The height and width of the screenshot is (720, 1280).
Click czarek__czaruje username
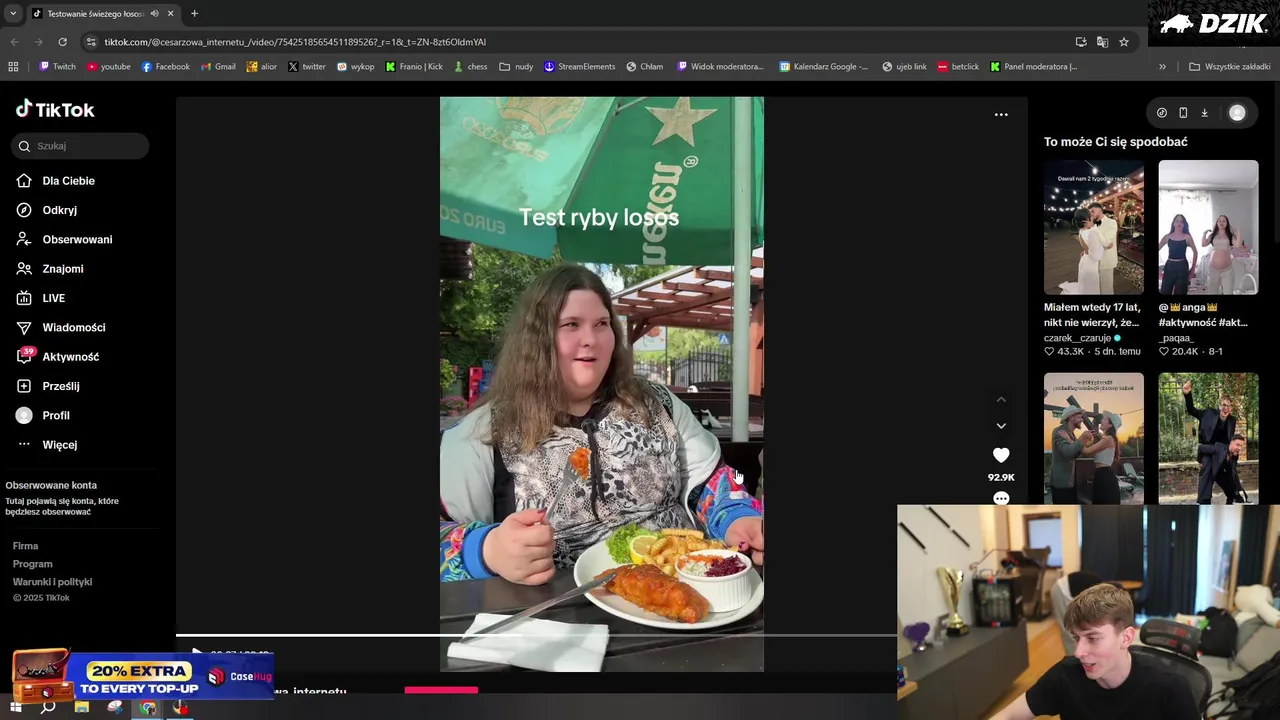(x=1077, y=338)
